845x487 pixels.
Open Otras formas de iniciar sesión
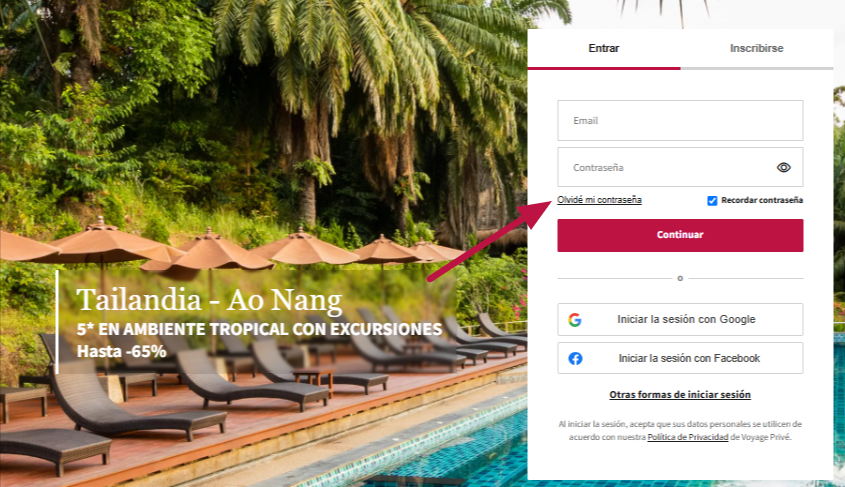680,395
